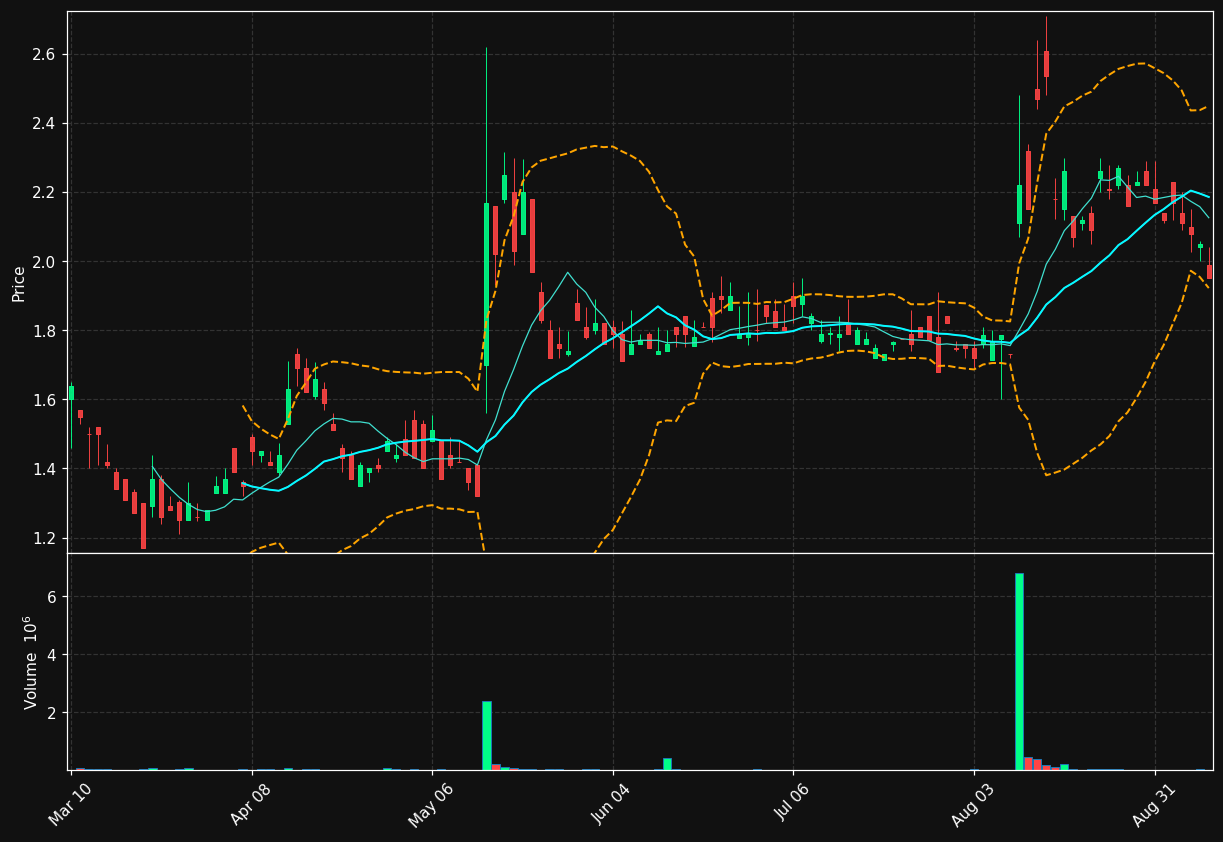Click the 'Aug 31' date label
Viewport: 1223px width, 842px height.
(1155, 803)
